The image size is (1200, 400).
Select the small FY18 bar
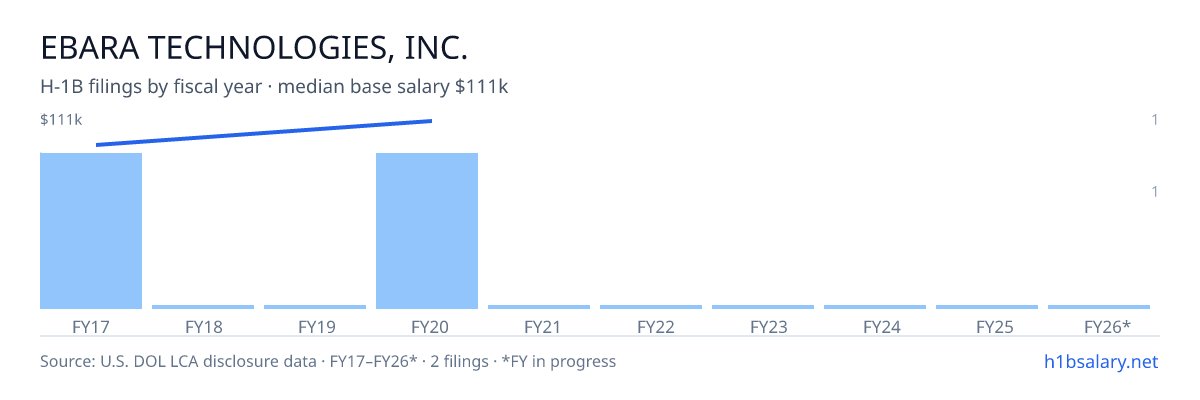(x=203, y=307)
